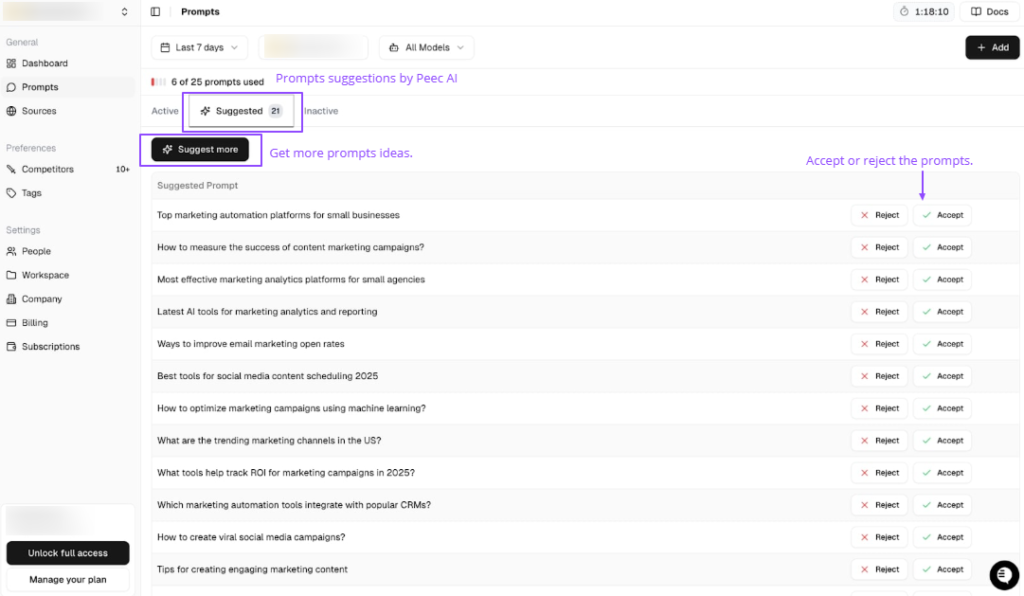Viewport: 1024px width, 596px height.
Task: Open the Docs link
Action: 989,12
